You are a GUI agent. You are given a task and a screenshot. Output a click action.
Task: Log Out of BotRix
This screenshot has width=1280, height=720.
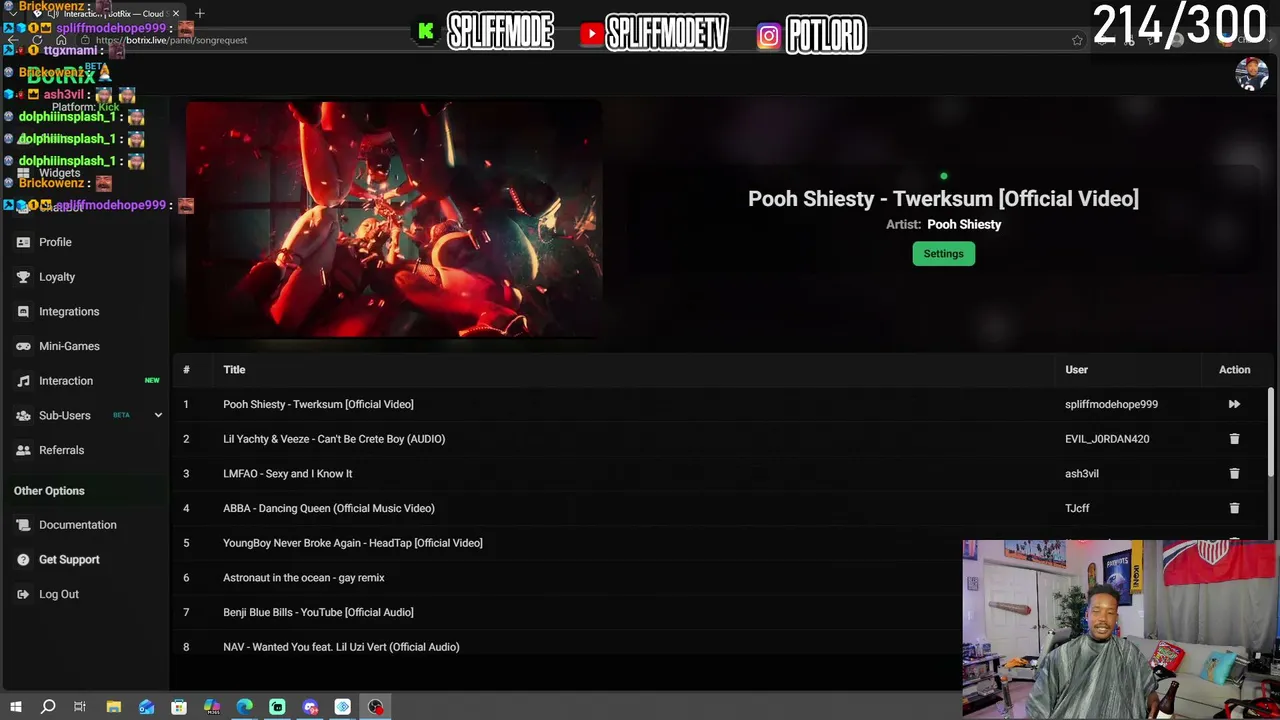coord(59,594)
